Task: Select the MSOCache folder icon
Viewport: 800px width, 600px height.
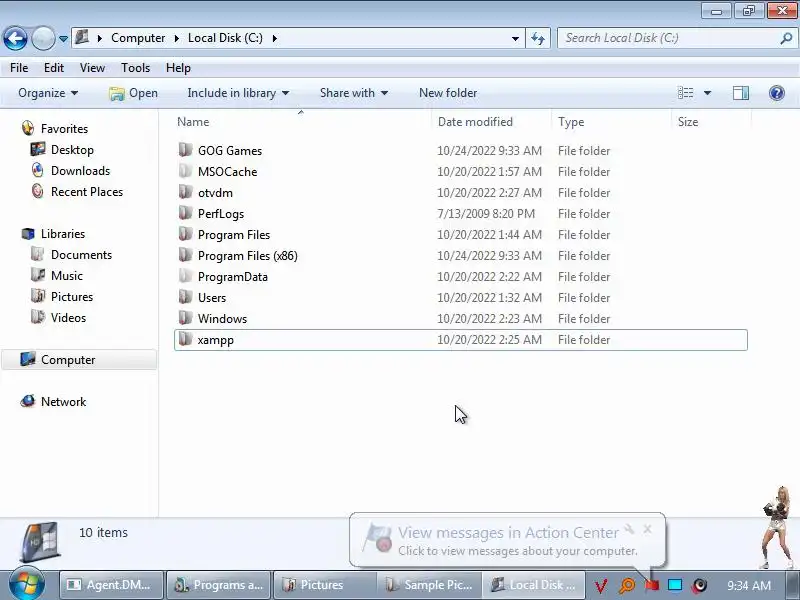Action: [186, 171]
